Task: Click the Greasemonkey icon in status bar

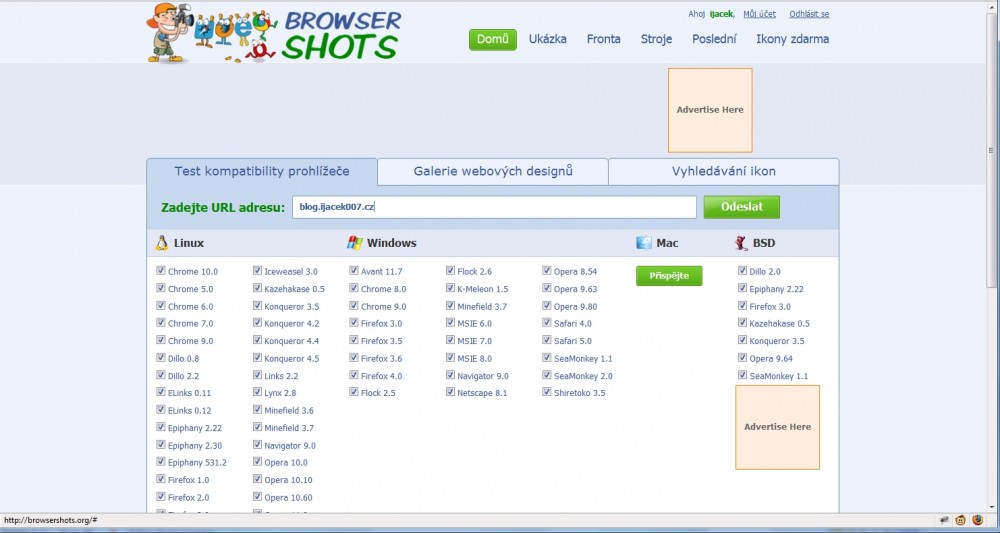Action: tap(961, 520)
